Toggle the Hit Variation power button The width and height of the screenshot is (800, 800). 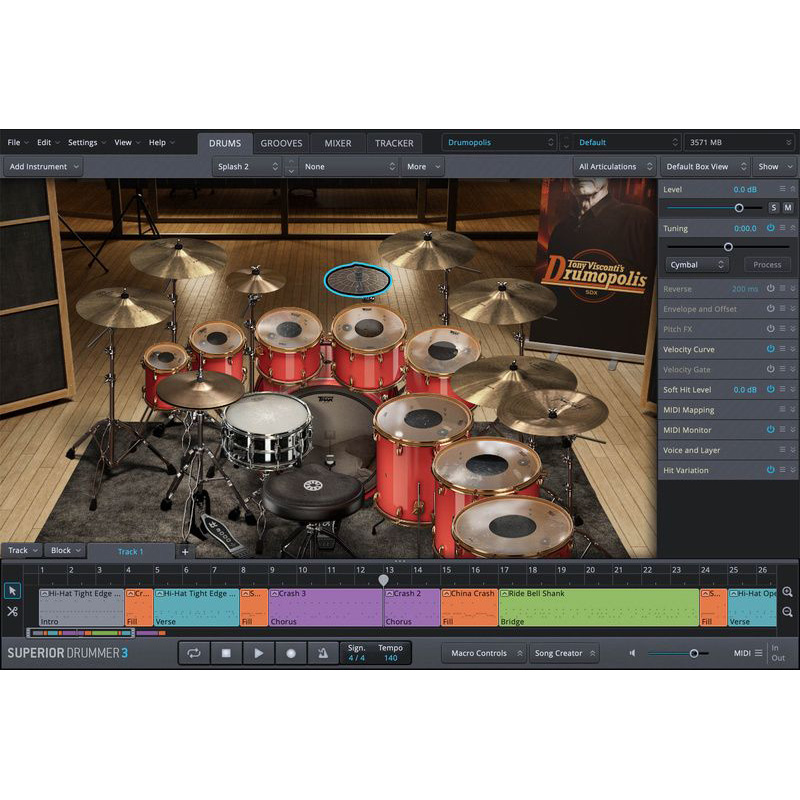click(770, 470)
